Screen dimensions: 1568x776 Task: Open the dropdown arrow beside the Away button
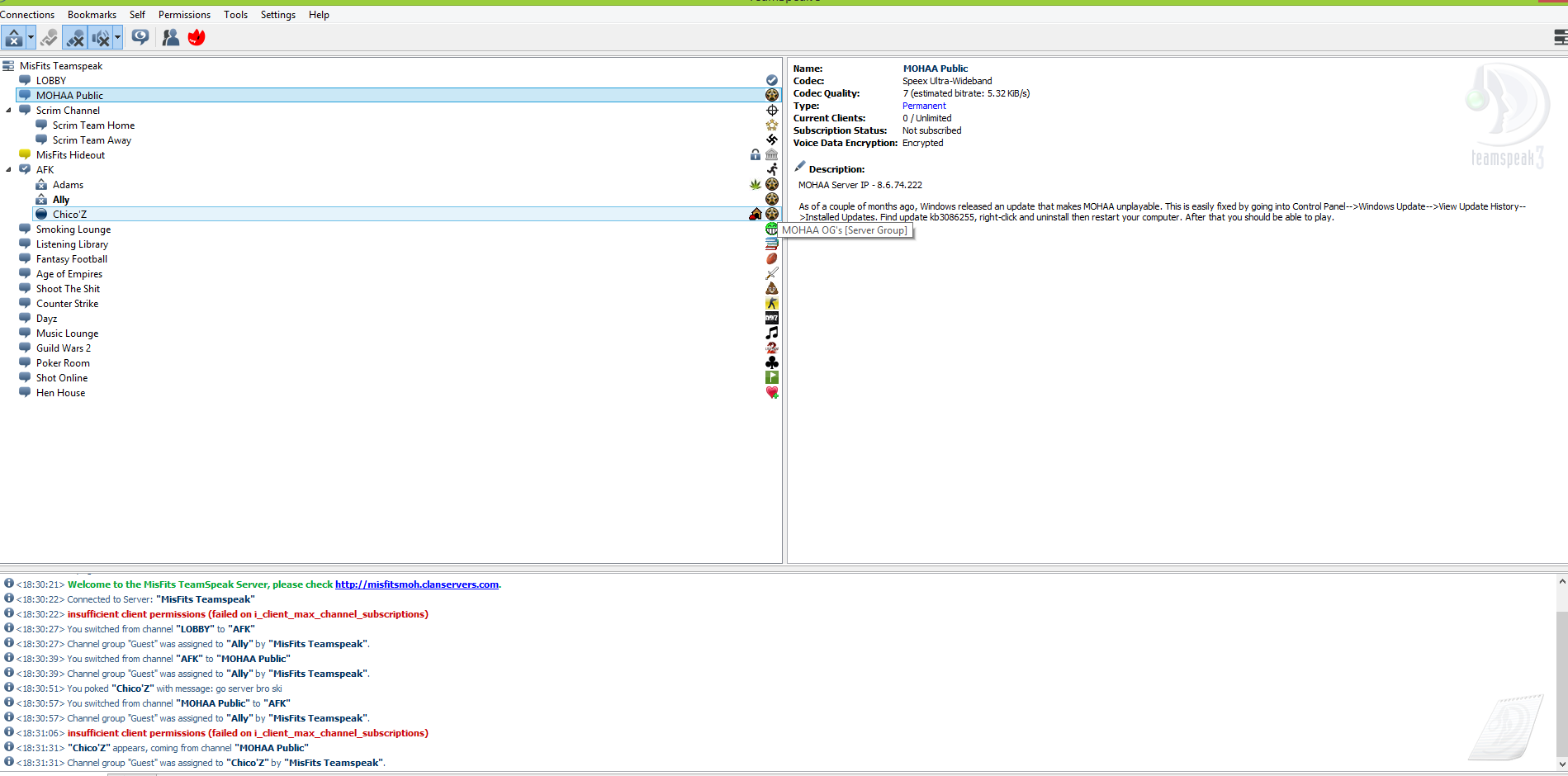click(31, 38)
